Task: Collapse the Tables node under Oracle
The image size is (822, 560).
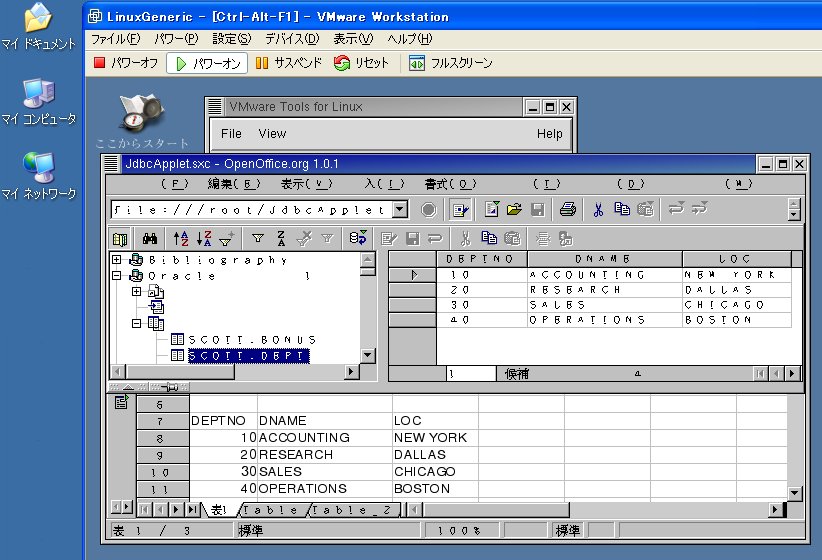Action: tap(136, 324)
